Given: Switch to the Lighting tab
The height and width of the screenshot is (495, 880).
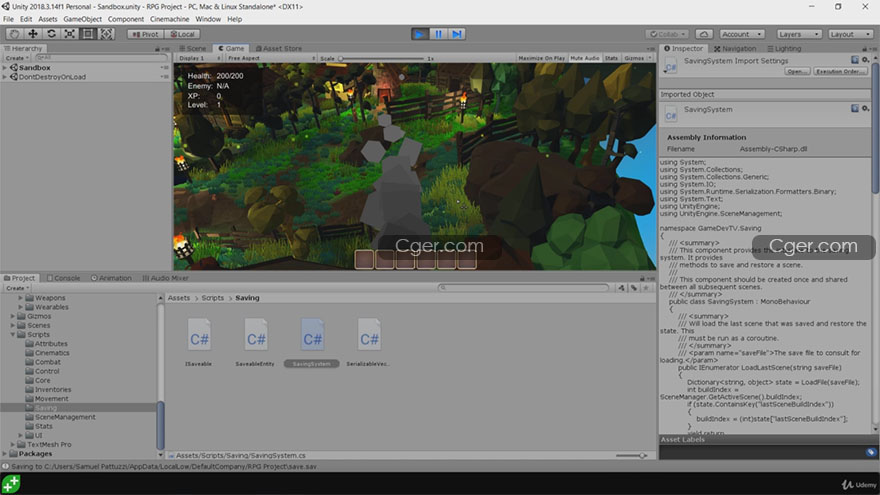Looking at the screenshot, I should pos(784,49).
